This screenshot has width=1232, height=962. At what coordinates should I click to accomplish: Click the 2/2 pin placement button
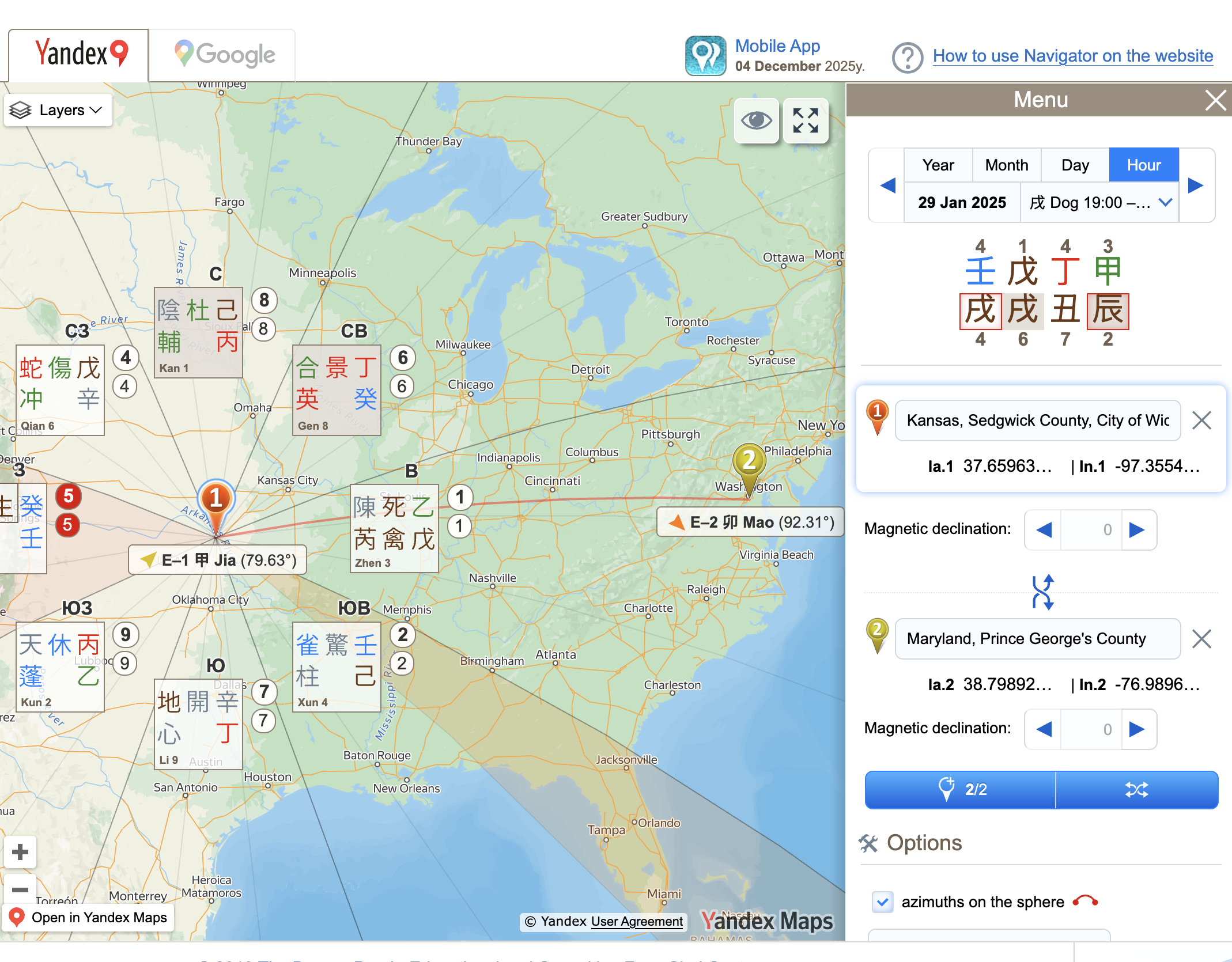pyautogui.click(x=961, y=789)
